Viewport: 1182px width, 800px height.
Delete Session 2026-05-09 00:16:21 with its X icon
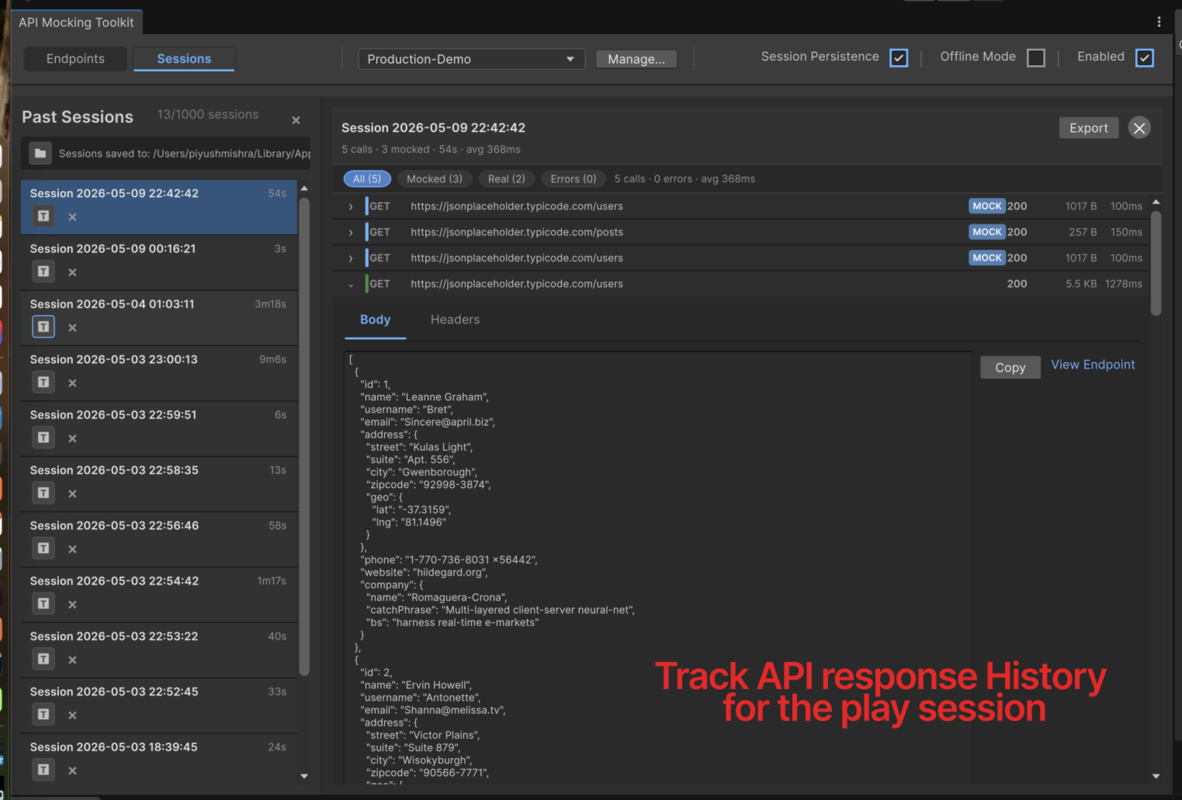tap(72, 272)
